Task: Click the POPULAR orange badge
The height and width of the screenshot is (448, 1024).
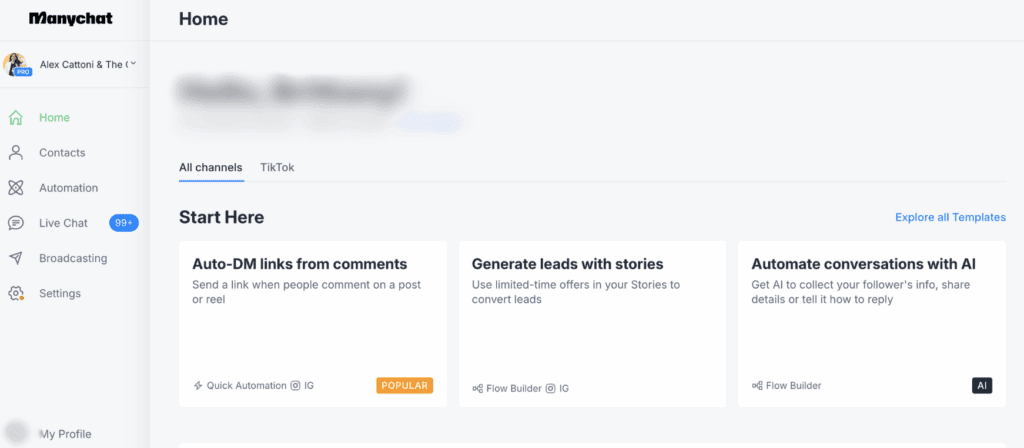Action: tap(405, 385)
